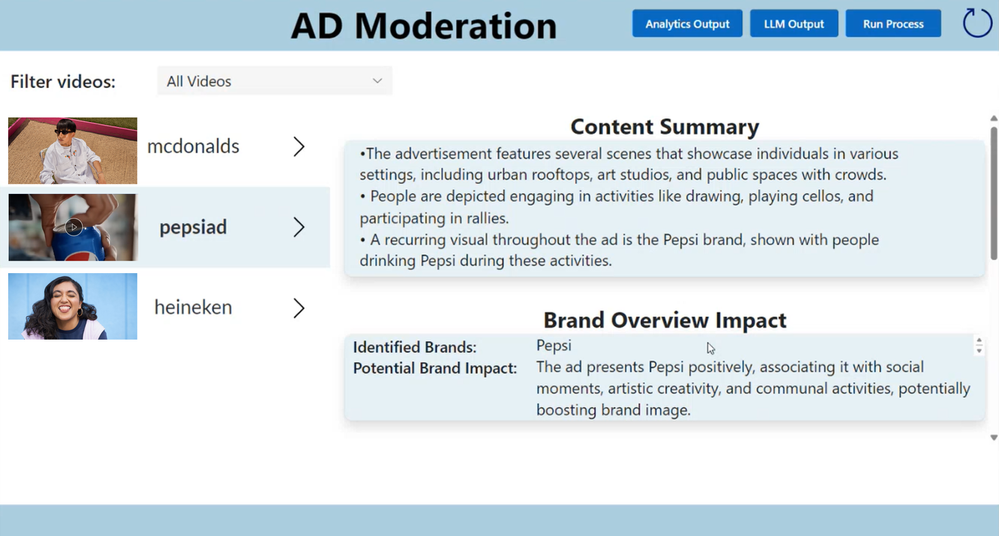This screenshot has width=999, height=536.
Task: Click the identified brand value Pepsi
Action: tap(554, 345)
